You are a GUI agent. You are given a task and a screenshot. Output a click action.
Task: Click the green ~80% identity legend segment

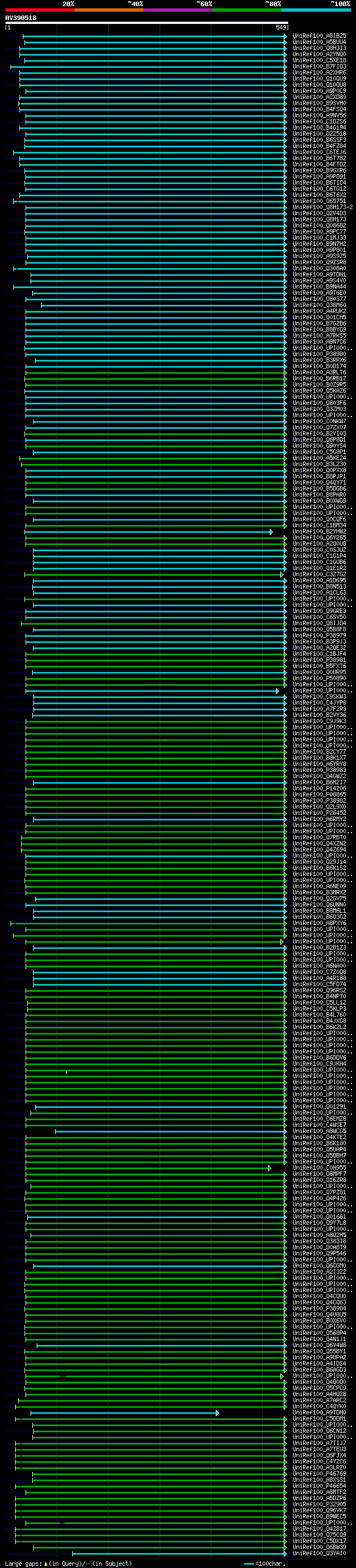[x=247, y=10]
